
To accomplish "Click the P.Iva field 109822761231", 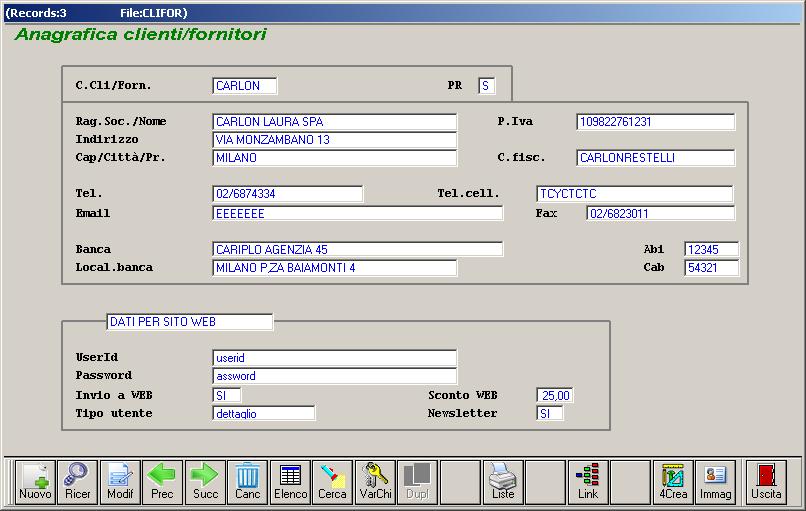I will point(655,122).
